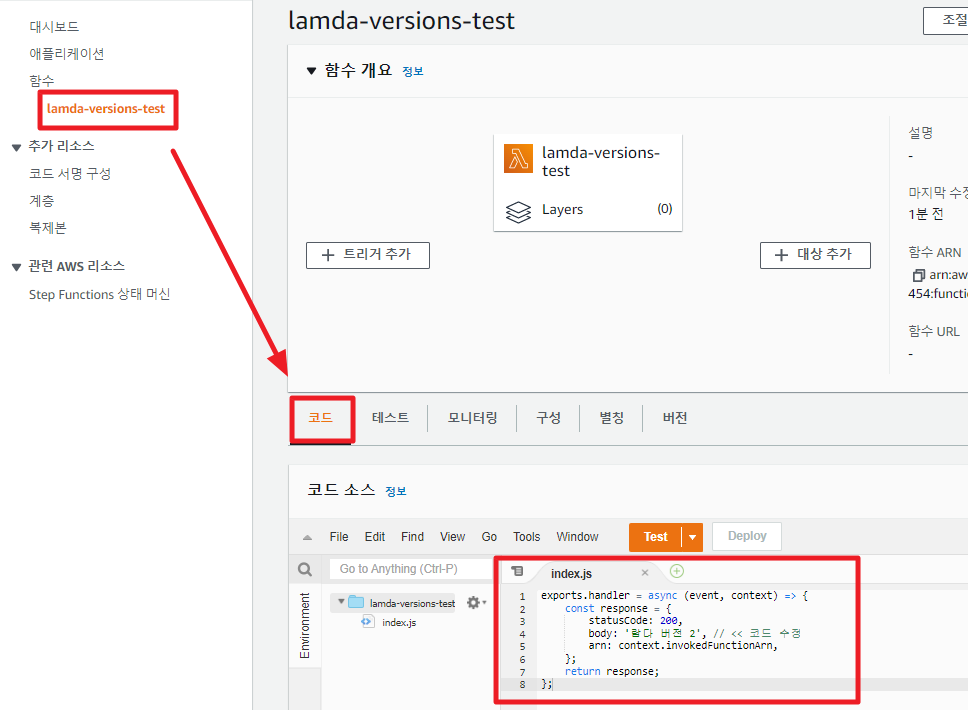Click the lamda-versions-test folder icon
This screenshot has width=968, height=710.
[x=356, y=602]
